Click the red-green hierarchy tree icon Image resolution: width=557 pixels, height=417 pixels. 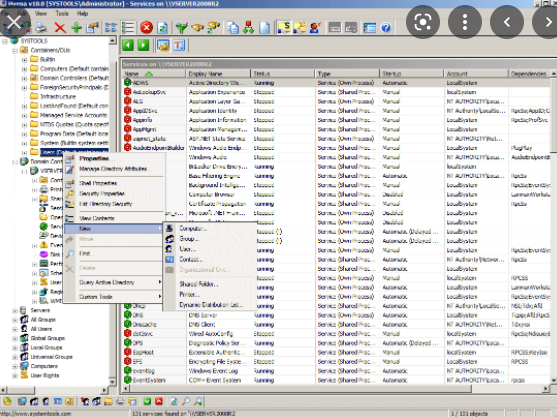point(248,27)
